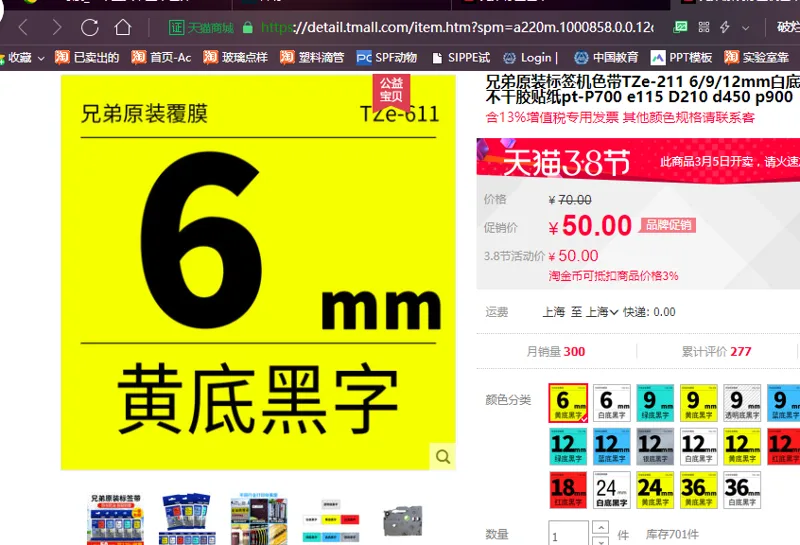This screenshot has width=800, height=545.
Task: Click the green padlock security icon
Action: tap(248, 27)
